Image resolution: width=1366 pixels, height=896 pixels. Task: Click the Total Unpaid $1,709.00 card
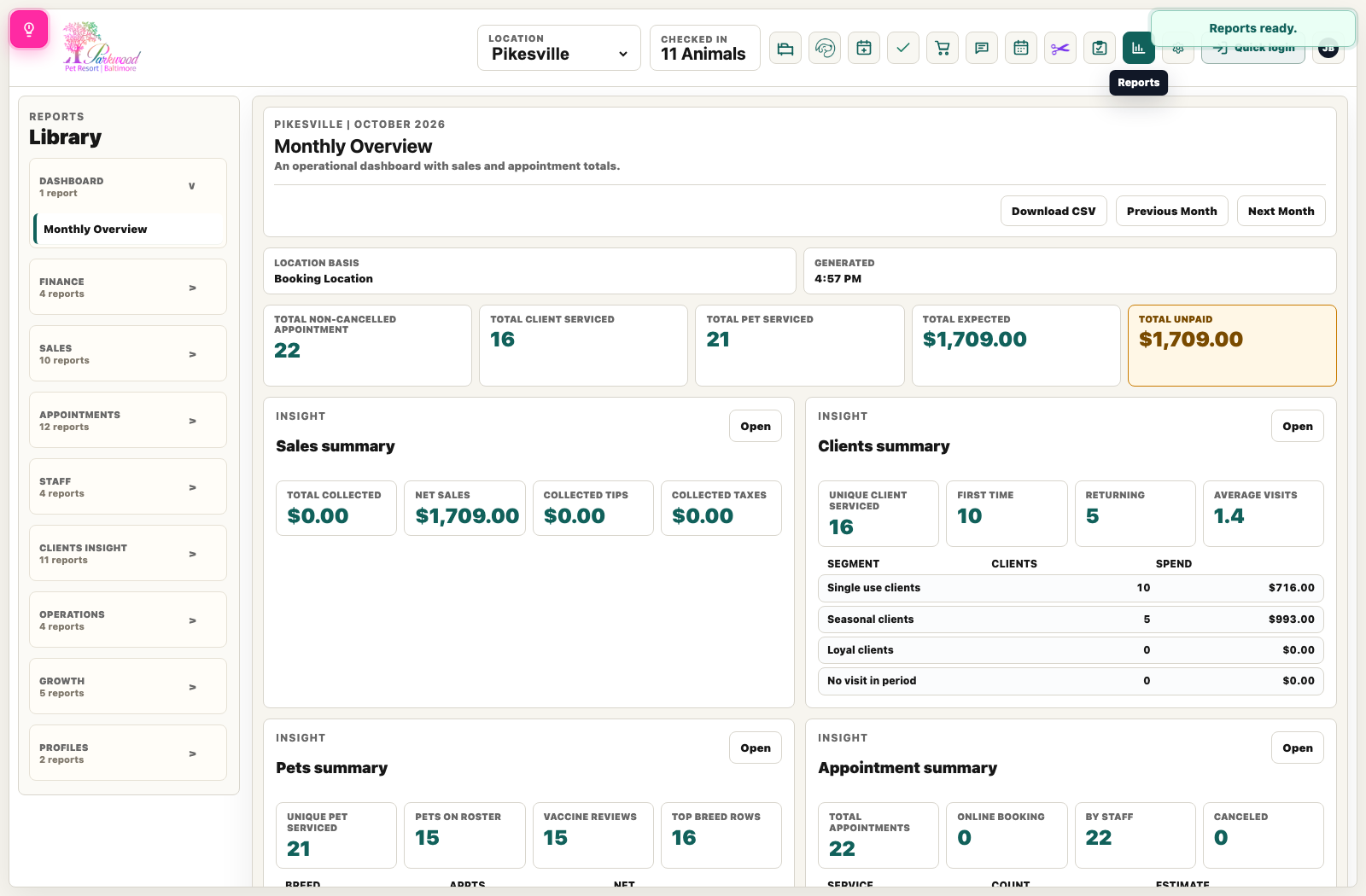click(x=1232, y=346)
